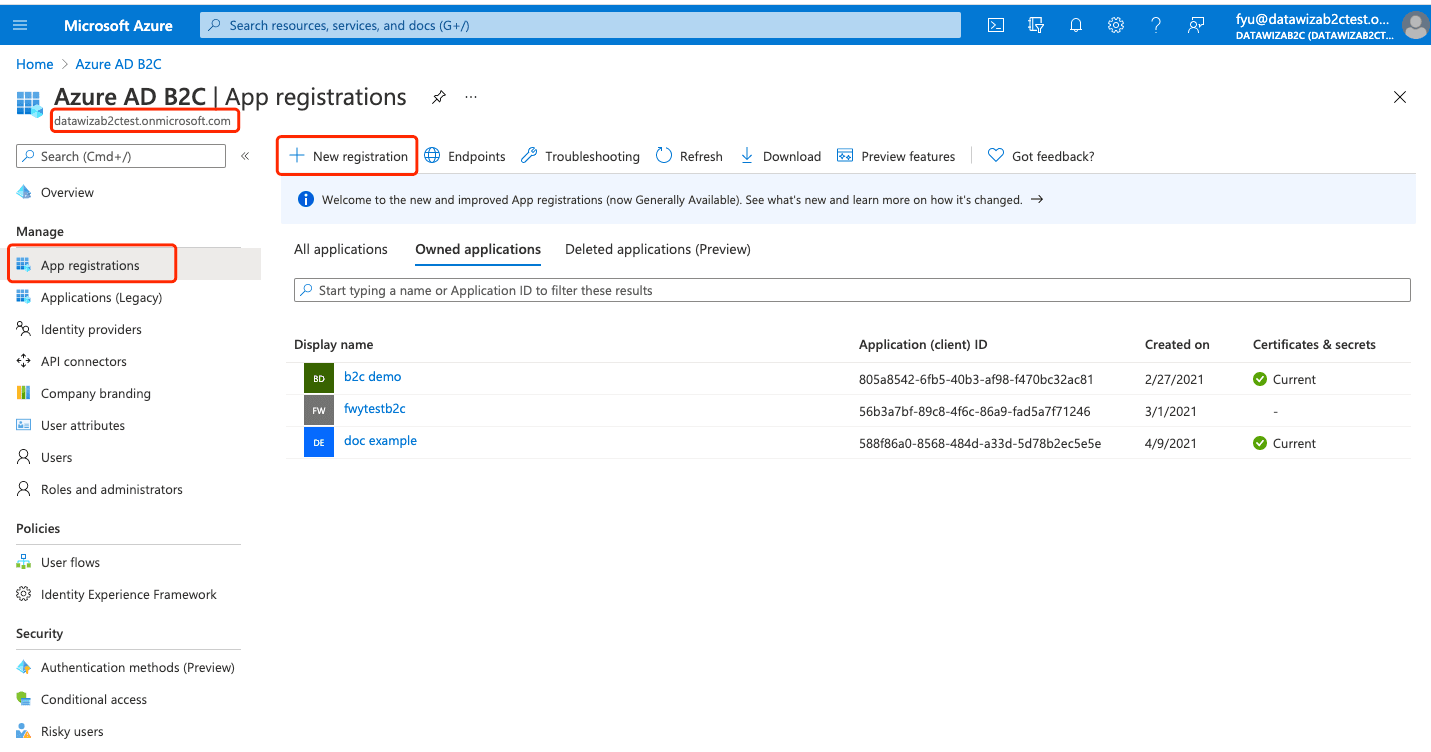The width and height of the screenshot is (1431, 752).
Task: Open Overview in the sidebar
Action: [x=67, y=192]
